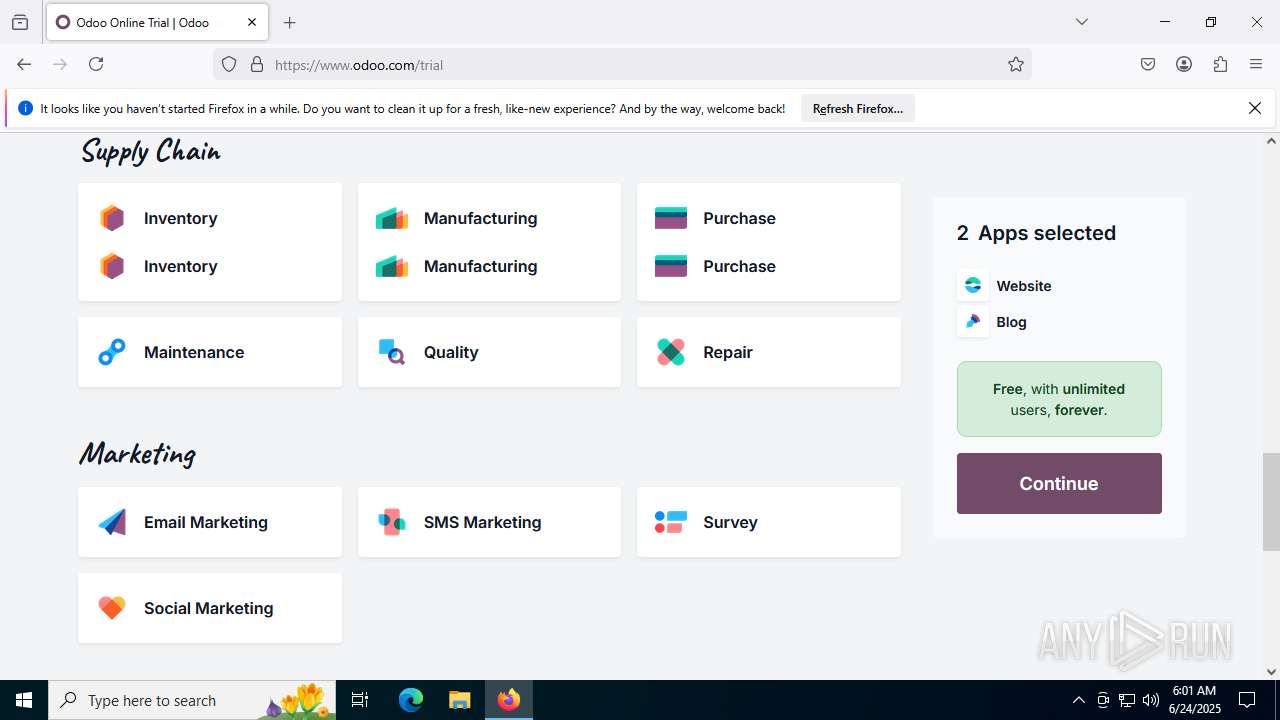Click the Email Marketing paper plane icon
The image size is (1280, 720).
pos(112,522)
